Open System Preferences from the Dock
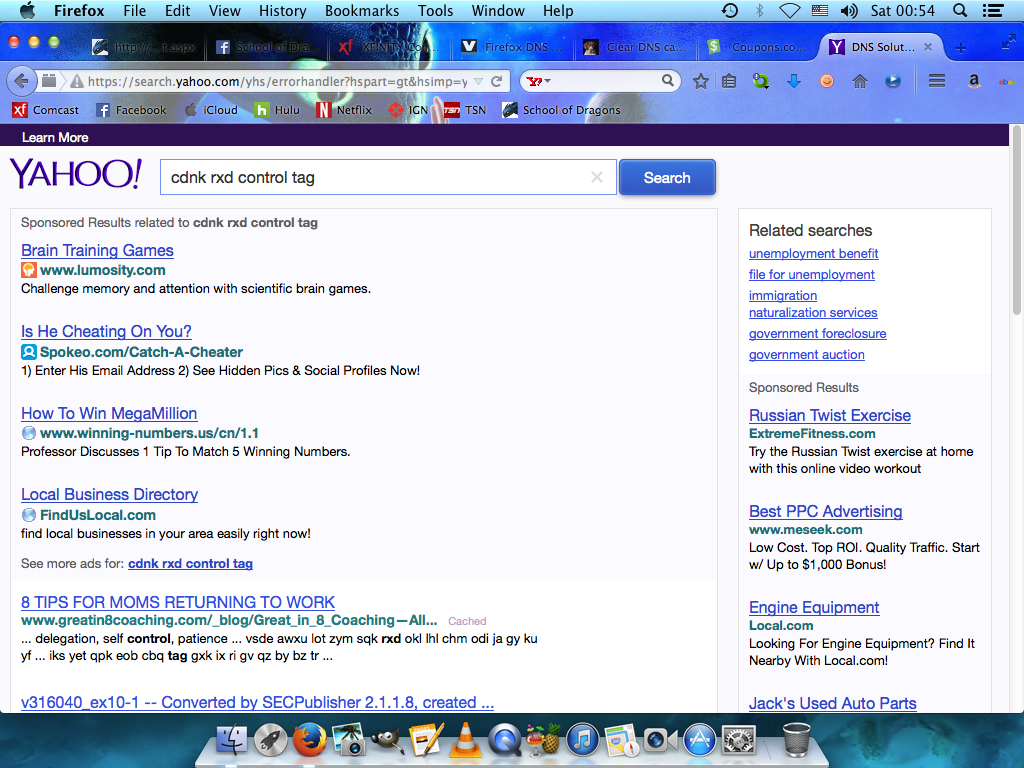 click(739, 741)
